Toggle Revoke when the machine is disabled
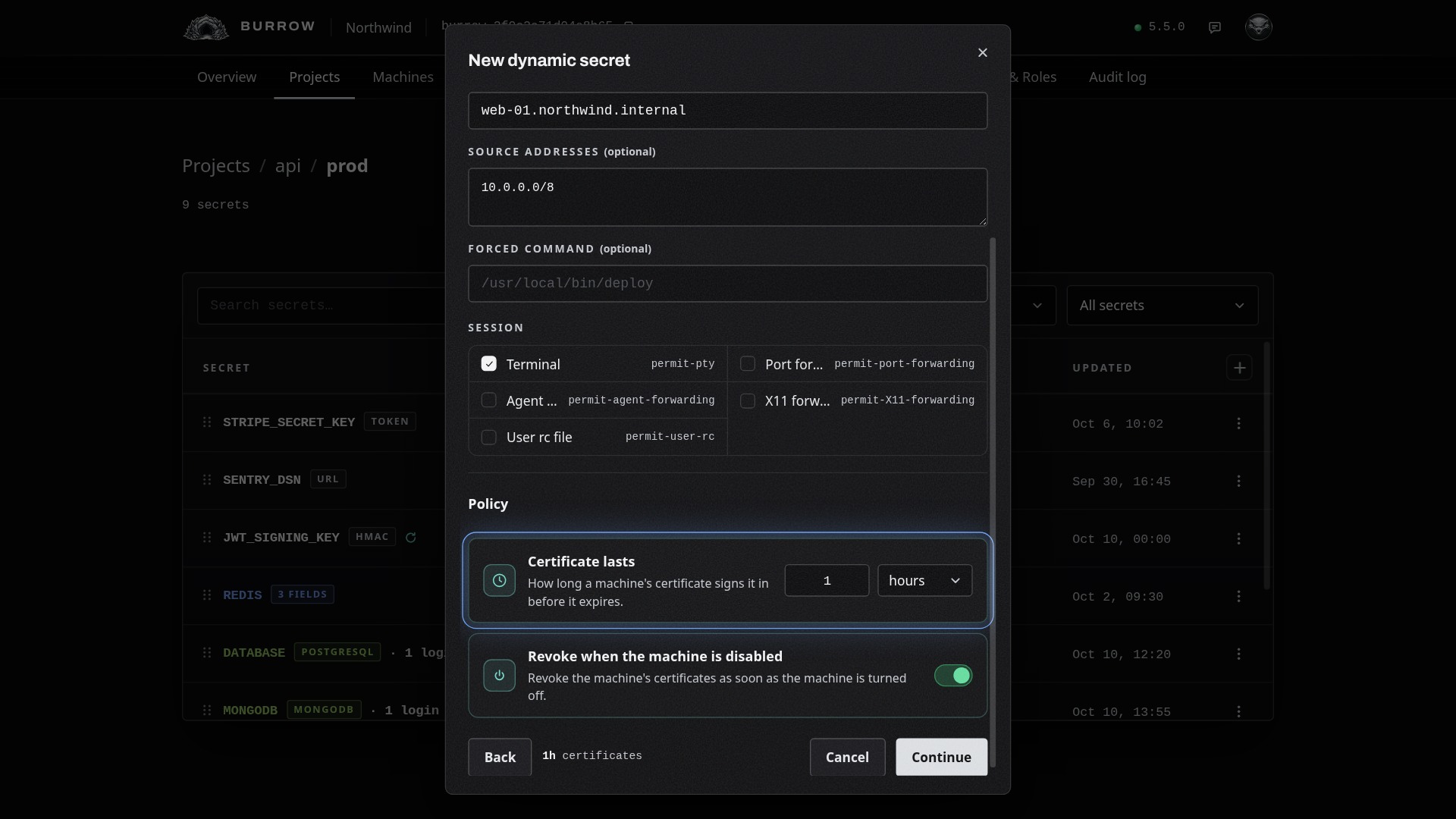The width and height of the screenshot is (1456, 819). [953, 676]
